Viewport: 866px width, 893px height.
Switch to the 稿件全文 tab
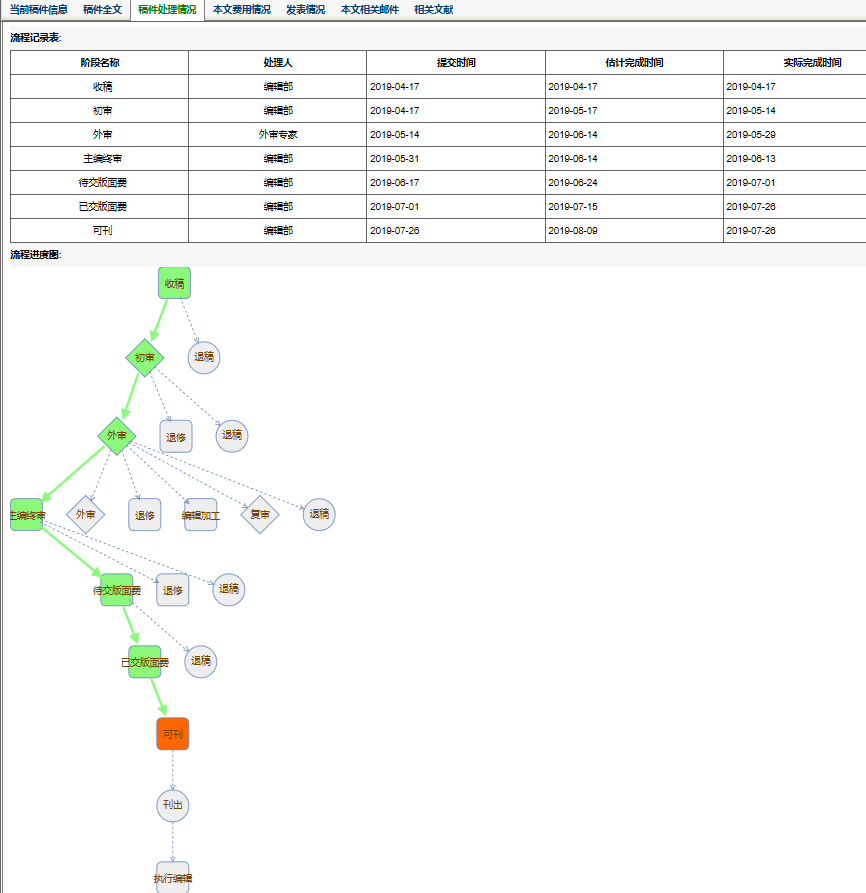pos(102,9)
